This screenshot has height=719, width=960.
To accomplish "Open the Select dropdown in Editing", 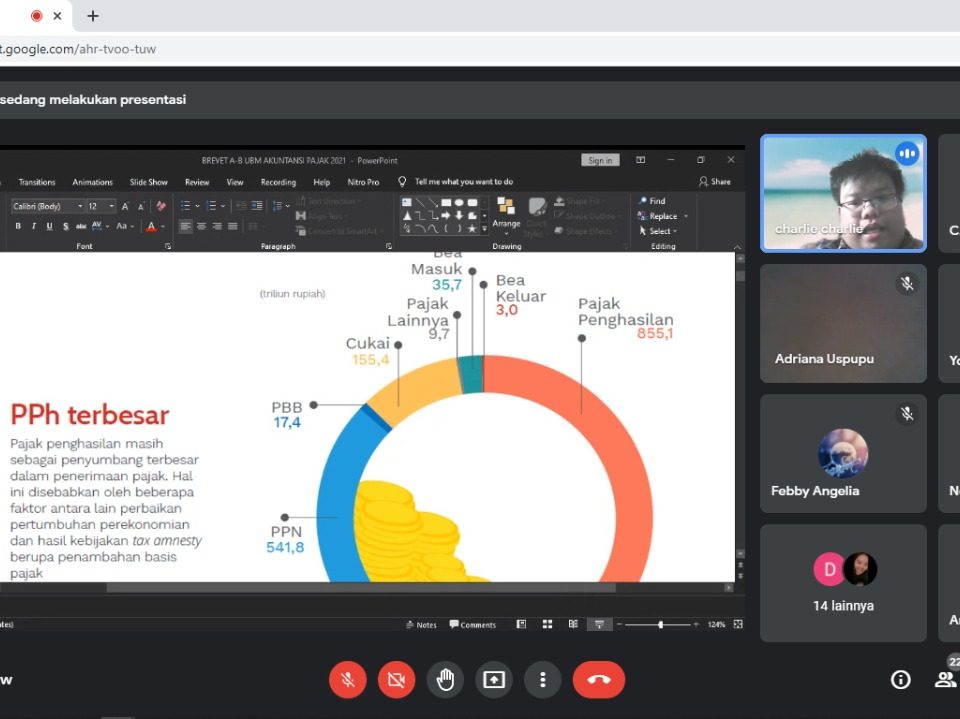I will [x=658, y=231].
